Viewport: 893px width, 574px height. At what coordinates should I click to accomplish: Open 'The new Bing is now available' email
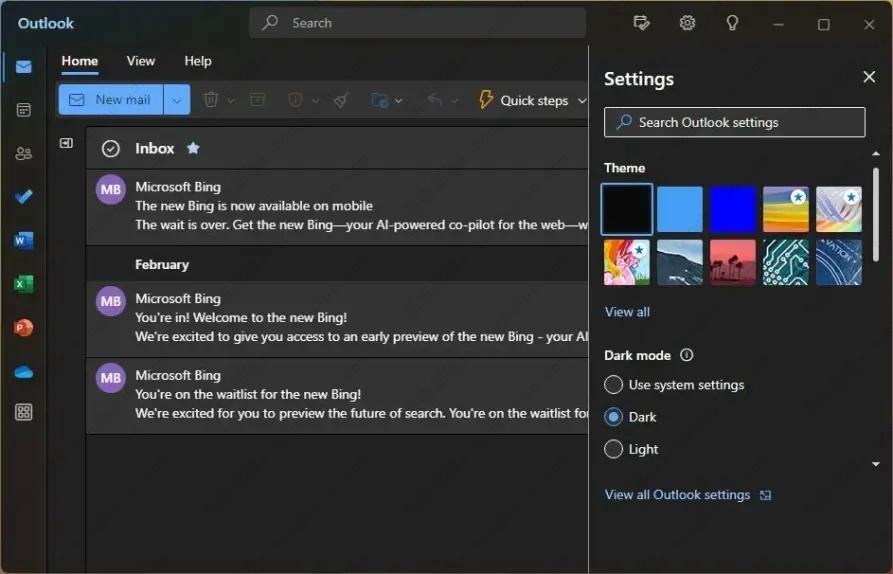(x=337, y=207)
